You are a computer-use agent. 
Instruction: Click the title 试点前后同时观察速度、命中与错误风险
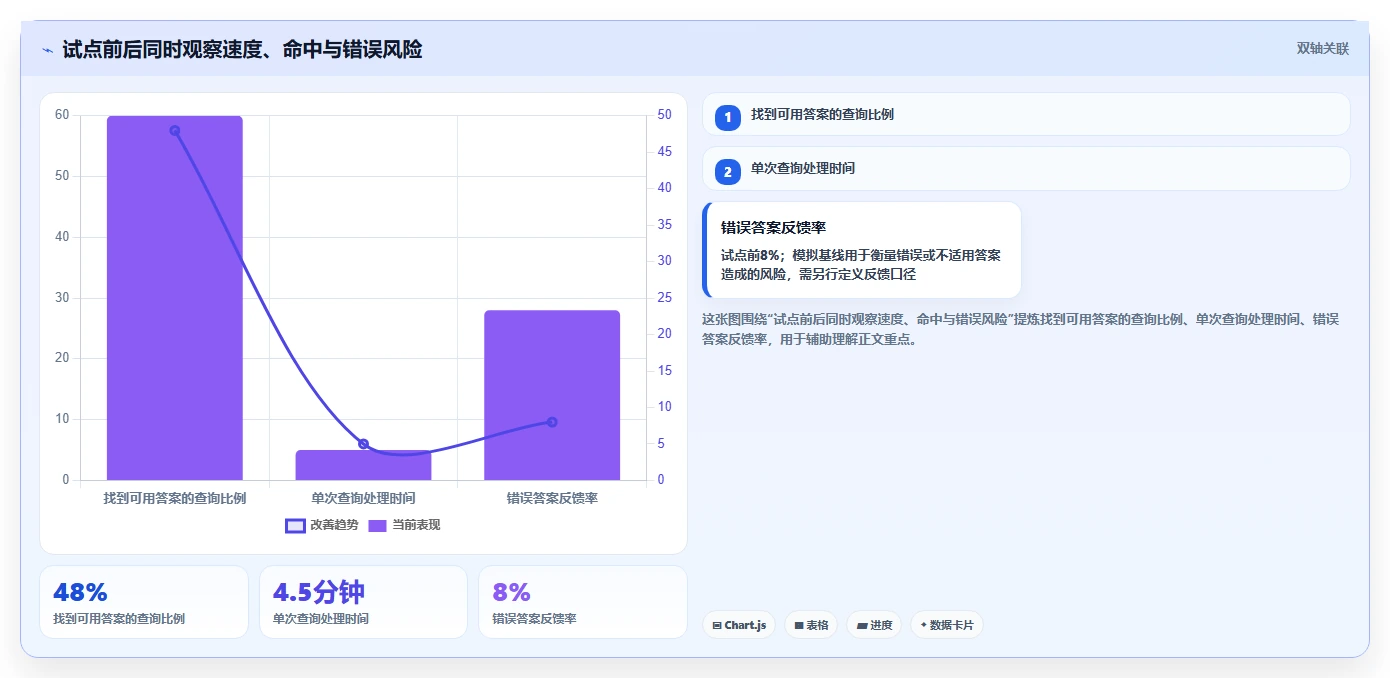(x=242, y=49)
